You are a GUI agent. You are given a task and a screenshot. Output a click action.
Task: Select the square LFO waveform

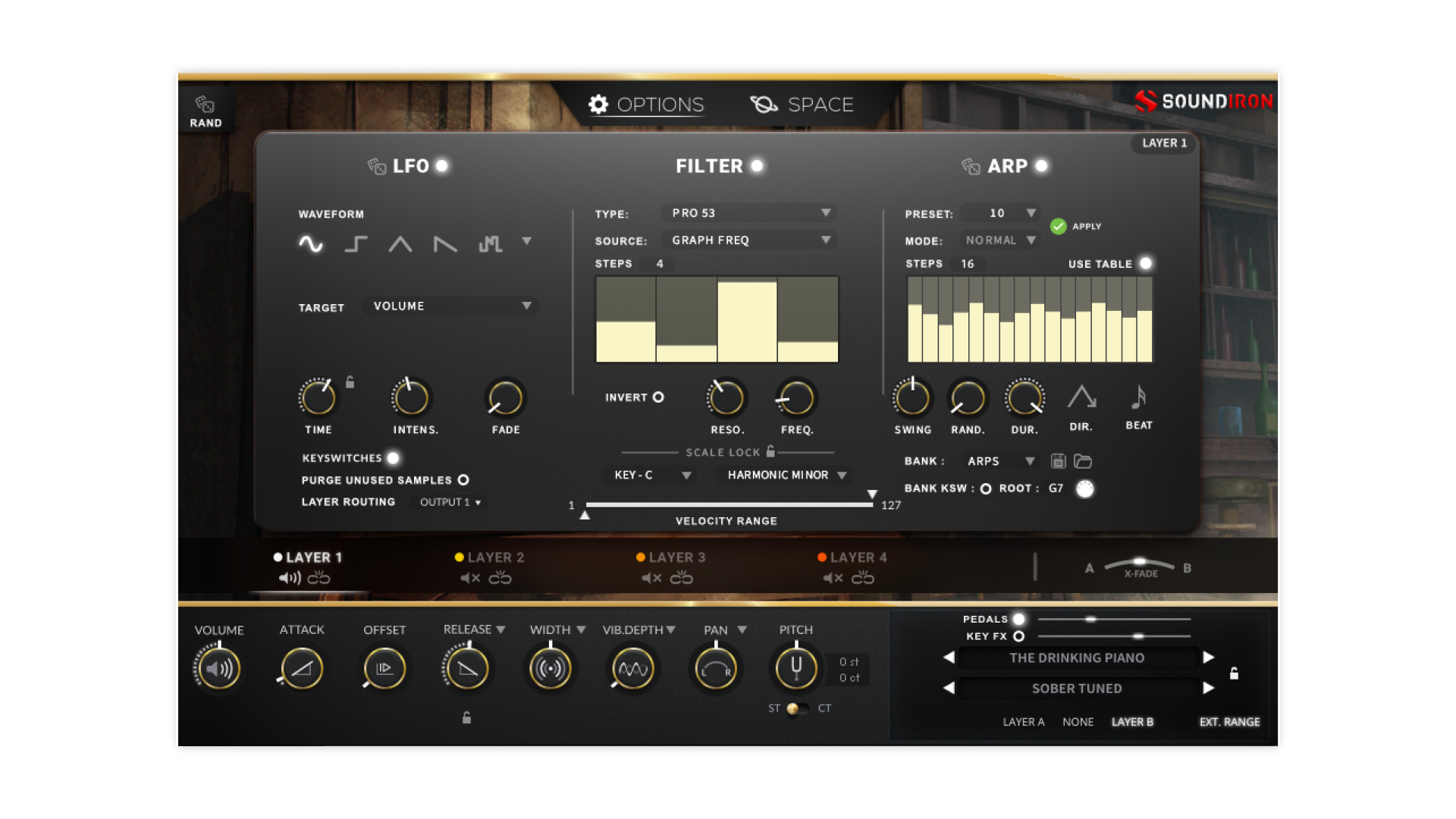pos(355,243)
